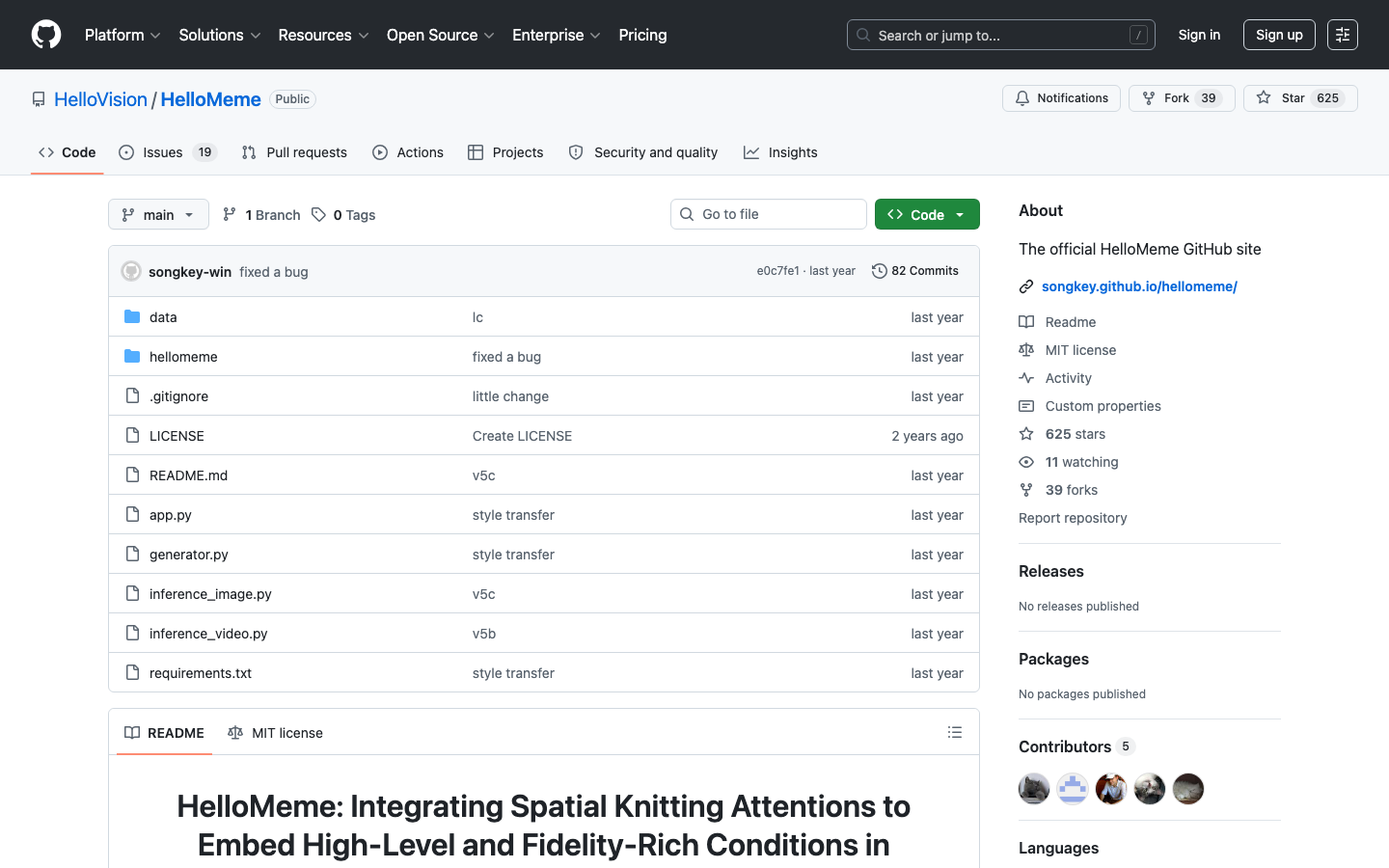Click the Notifications bell icon
Viewport: 1389px width, 868px height.
tap(1022, 98)
